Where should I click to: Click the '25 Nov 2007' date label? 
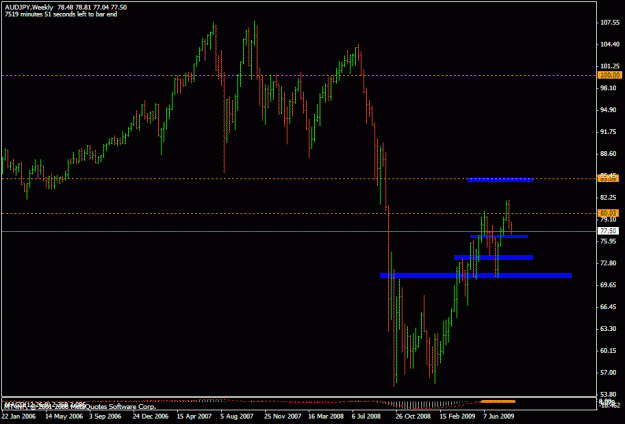point(283,416)
